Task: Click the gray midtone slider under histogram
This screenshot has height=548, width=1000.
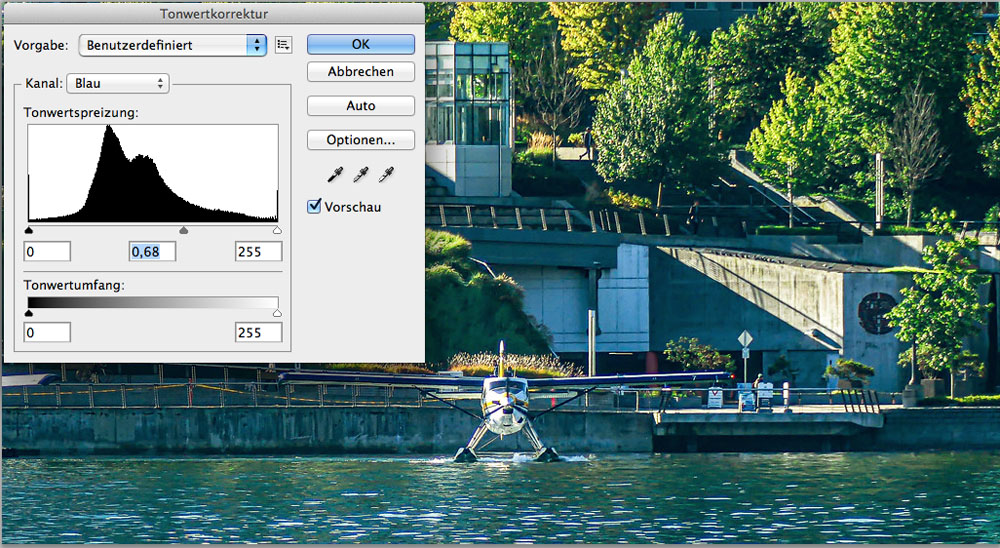Action: pyautogui.click(x=183, y=230)
